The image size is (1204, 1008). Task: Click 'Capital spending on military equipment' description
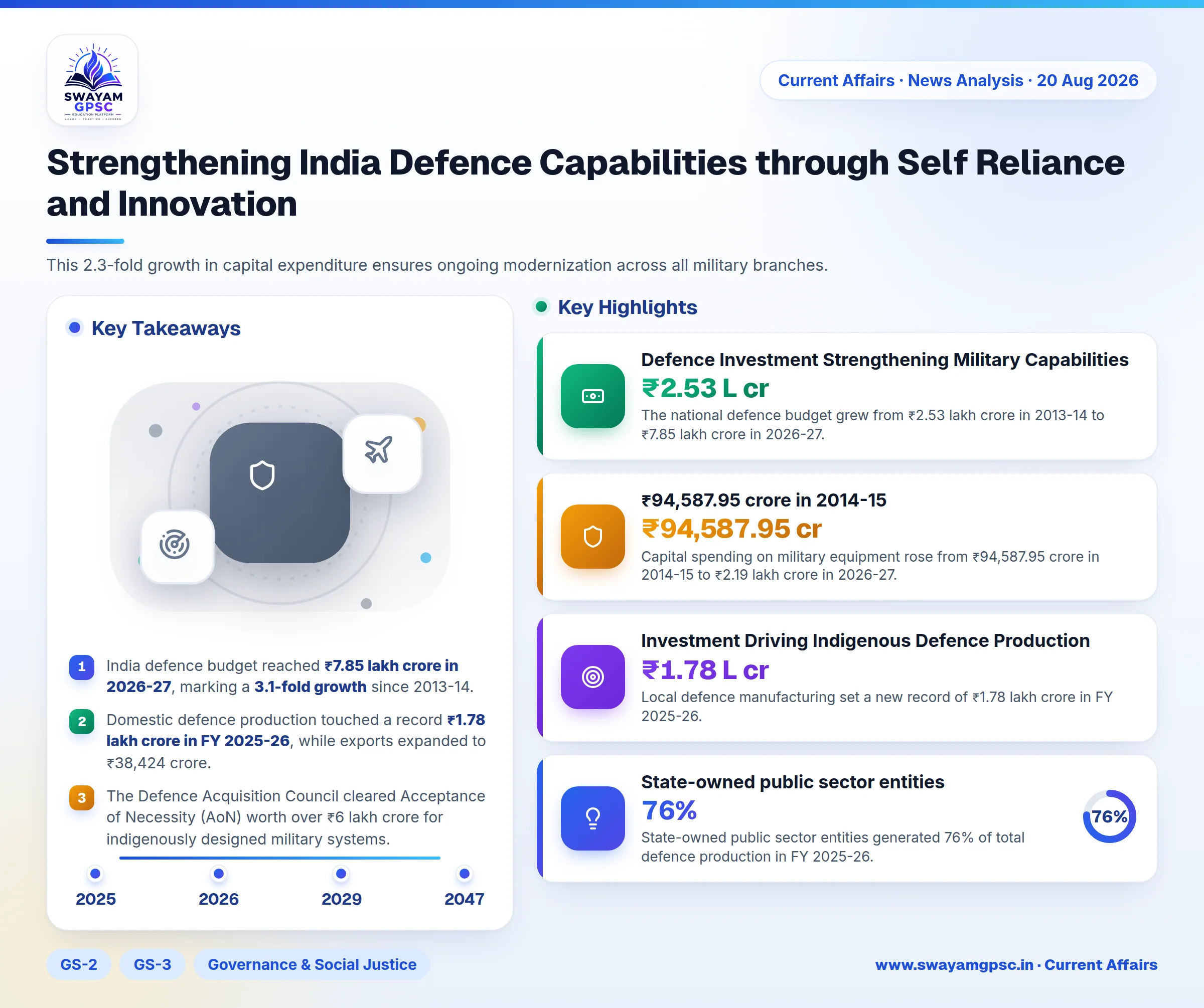[870, 566]
